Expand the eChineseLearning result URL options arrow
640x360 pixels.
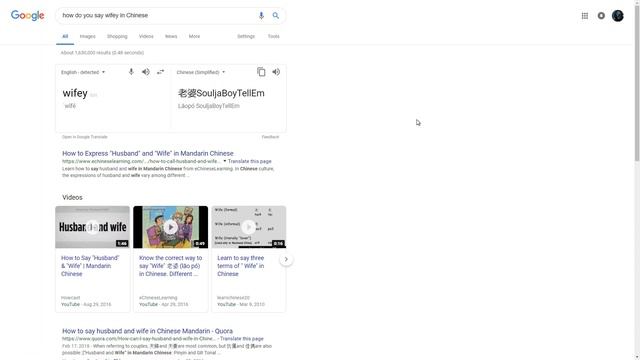224,161
